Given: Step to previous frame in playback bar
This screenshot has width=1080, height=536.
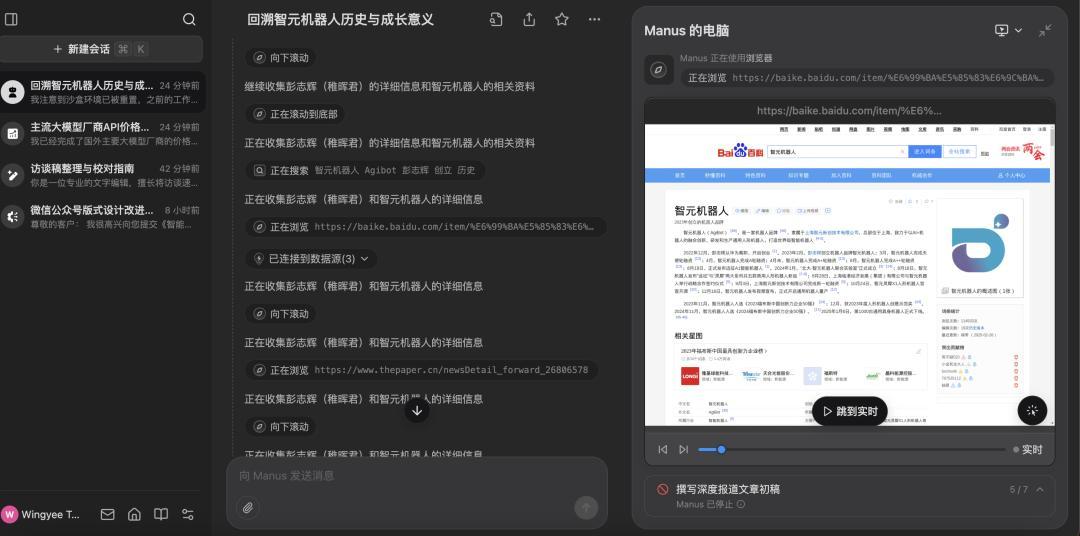Looking at the screenshot, I should tap(663, 450).
